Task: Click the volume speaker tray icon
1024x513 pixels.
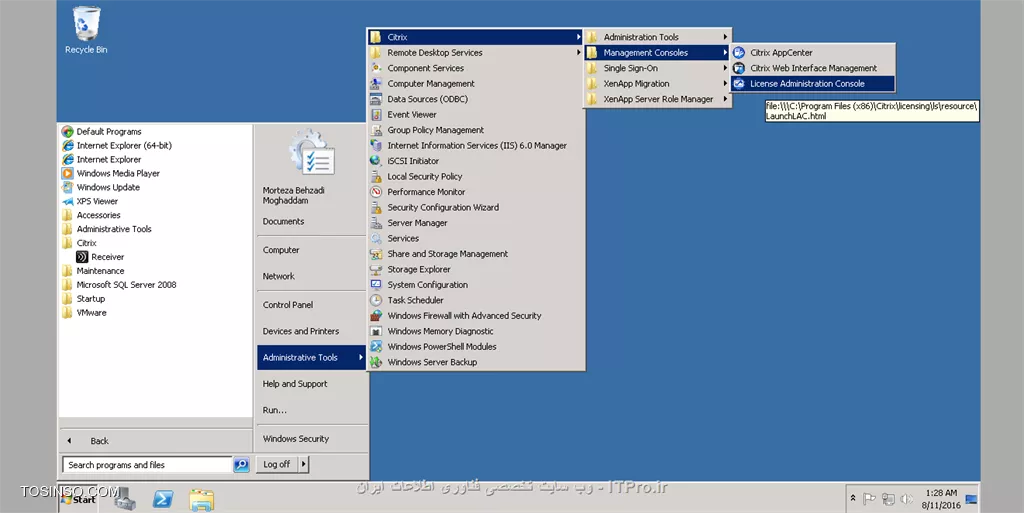Action: tap(906, 499)
